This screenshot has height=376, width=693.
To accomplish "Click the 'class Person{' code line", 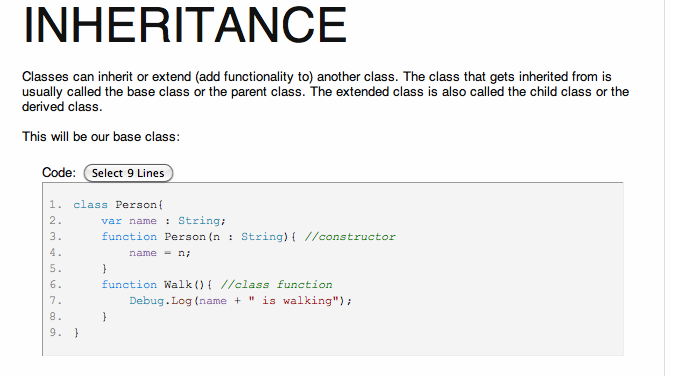I will (x=118, y=205).
